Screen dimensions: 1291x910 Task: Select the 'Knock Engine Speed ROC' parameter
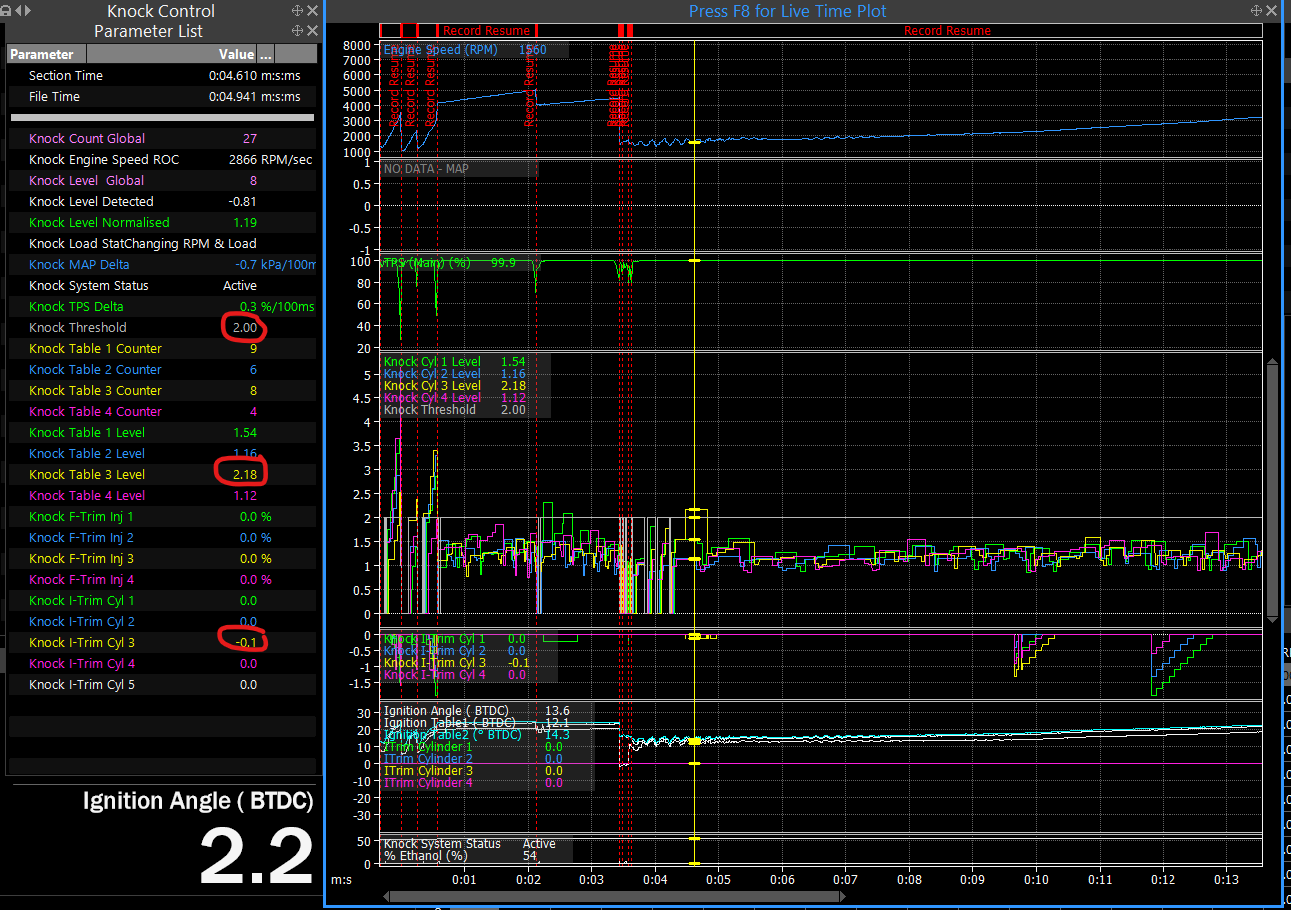162,160
